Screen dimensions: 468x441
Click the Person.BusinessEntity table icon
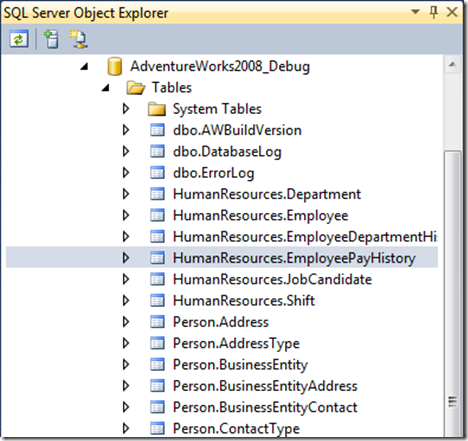pyautogui.click(x=157, y=365)
